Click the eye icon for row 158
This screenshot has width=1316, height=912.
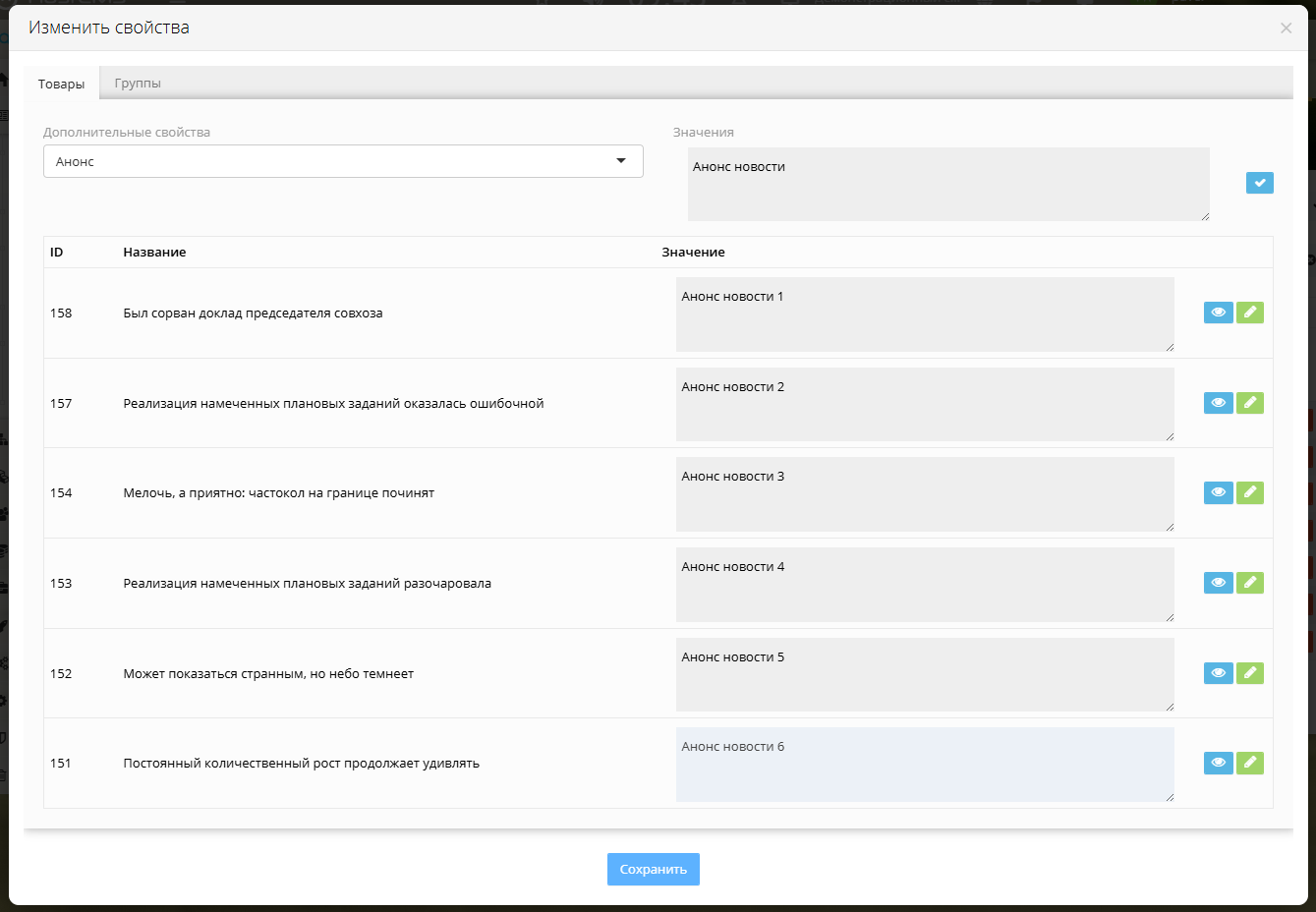1218,313
